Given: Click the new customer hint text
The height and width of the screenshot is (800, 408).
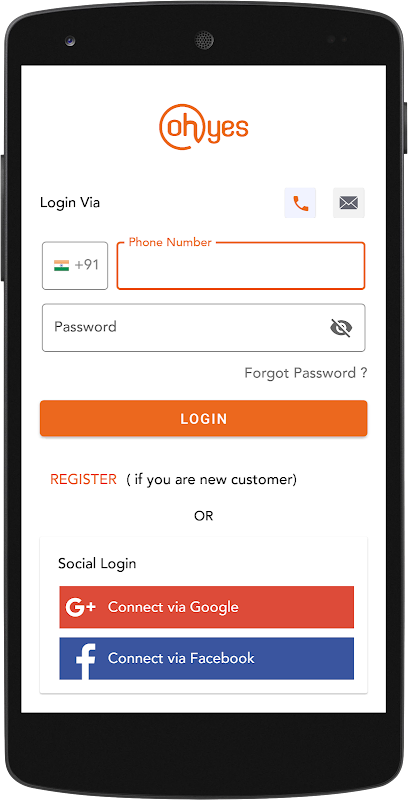Looking at the screenshot, I should (212, 480).
